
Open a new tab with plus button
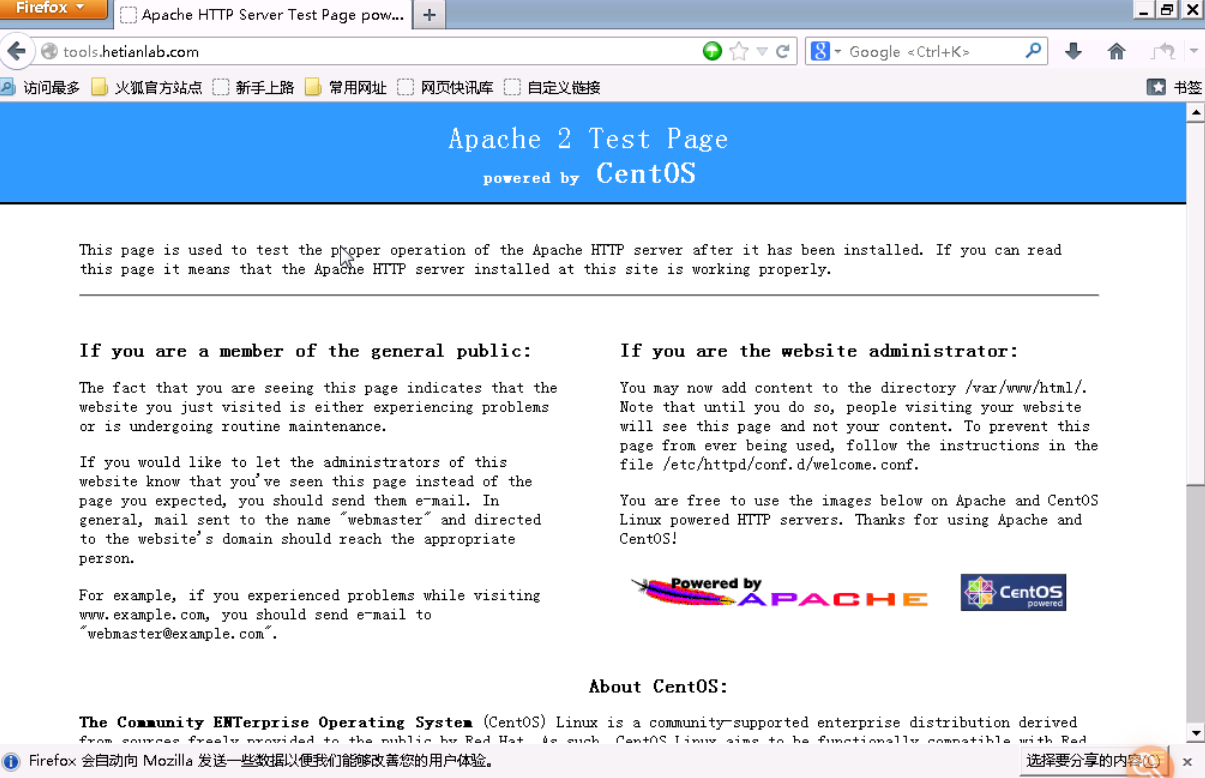tap(429, 15)
